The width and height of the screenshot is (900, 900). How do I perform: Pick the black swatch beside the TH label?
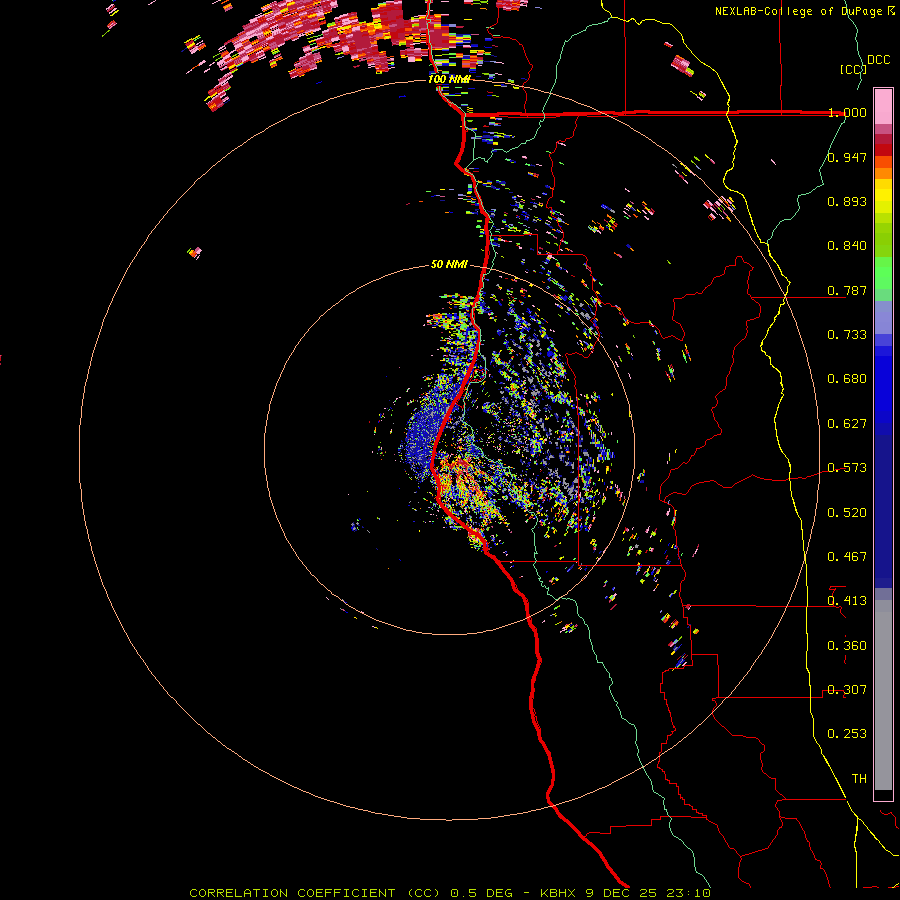tap(883, 794)
